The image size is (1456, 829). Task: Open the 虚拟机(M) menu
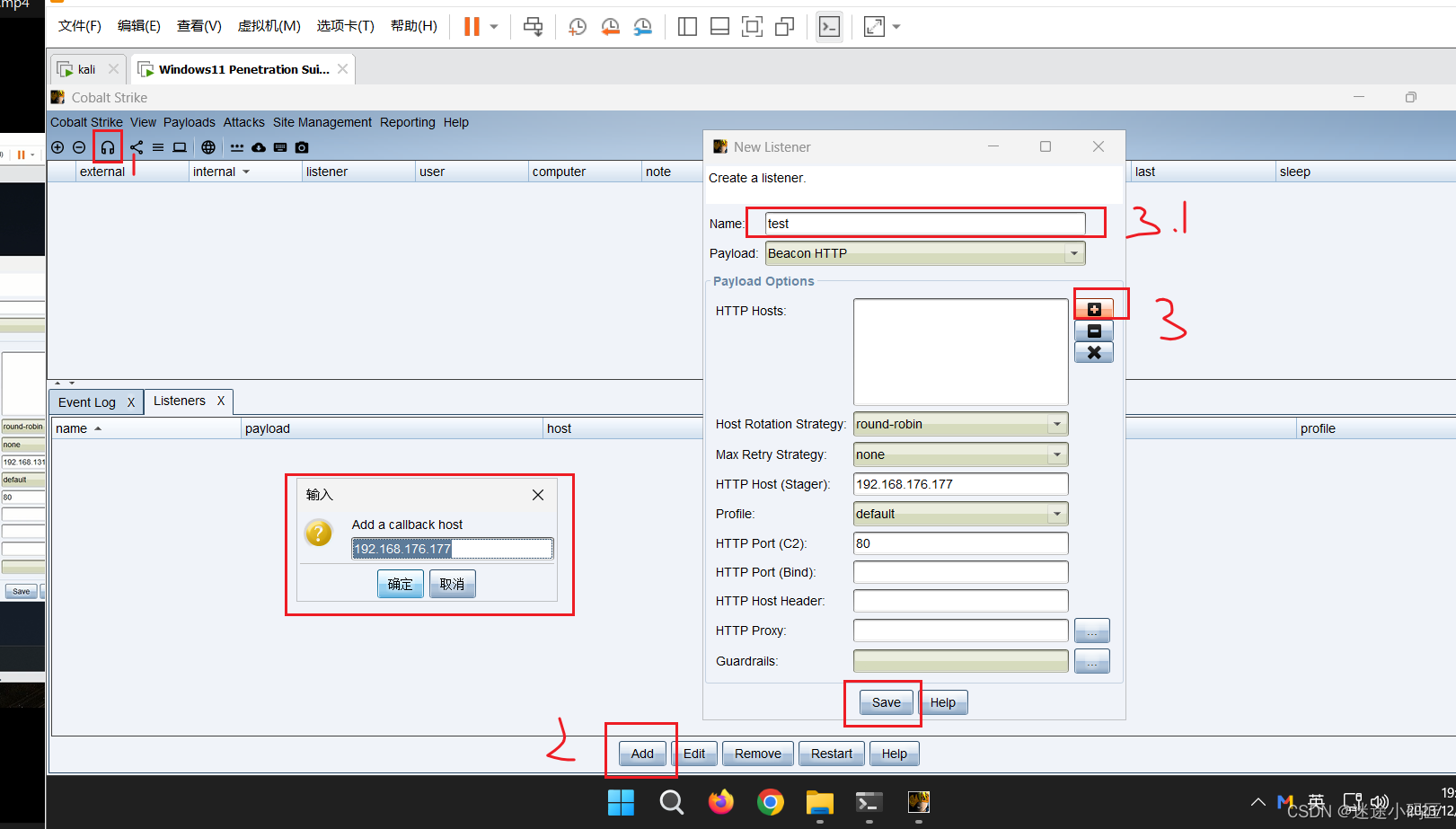click(269, 26)
